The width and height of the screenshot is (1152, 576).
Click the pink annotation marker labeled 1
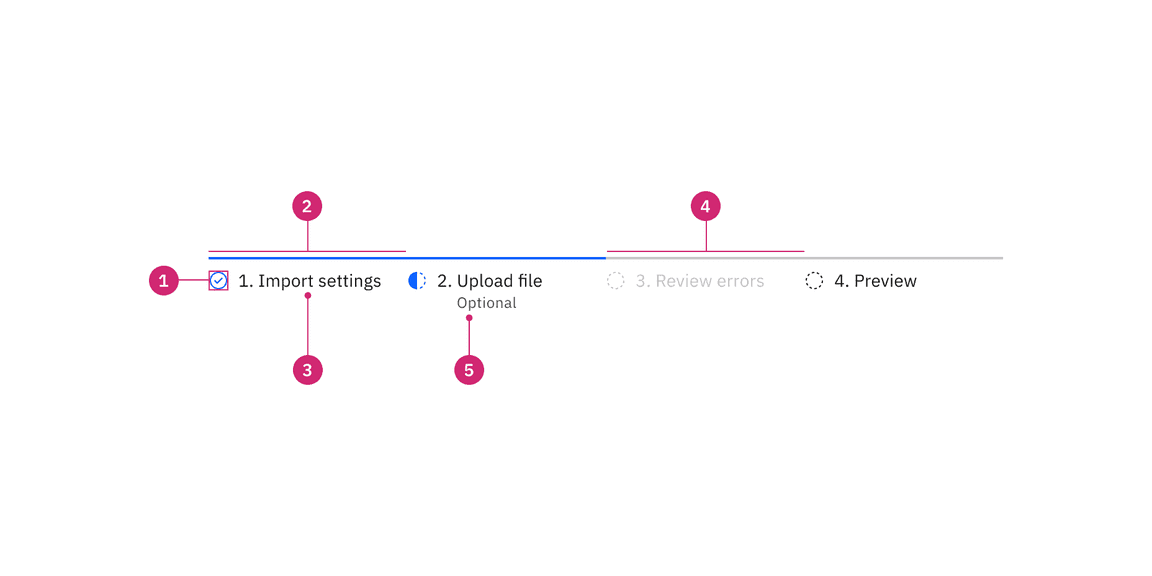pyautogui.click(x=163, y=281)
